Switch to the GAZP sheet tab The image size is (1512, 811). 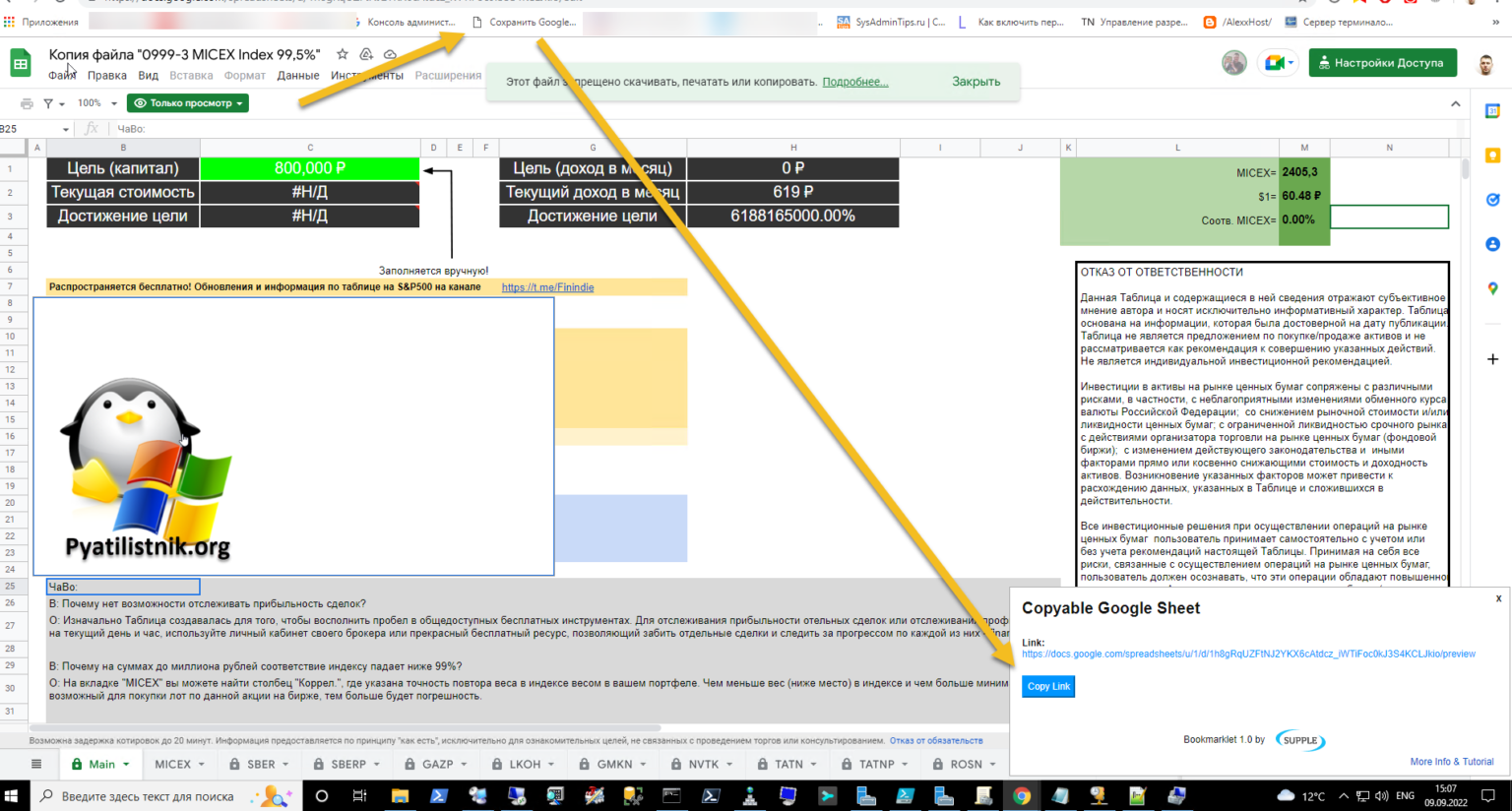pos(437,764)
